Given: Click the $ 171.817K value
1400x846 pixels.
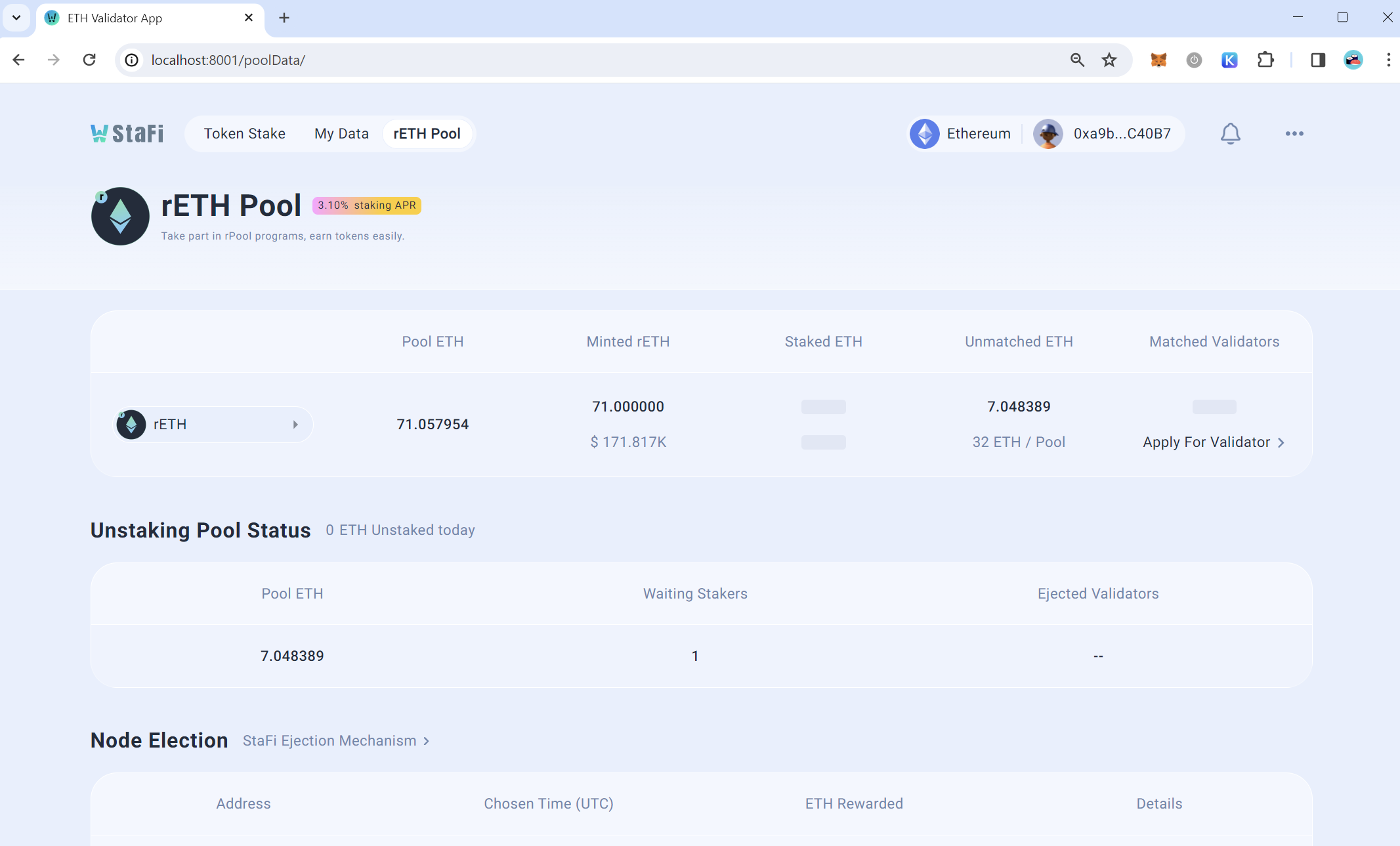Looking at the screenshot, I should (x=628, y=442).
